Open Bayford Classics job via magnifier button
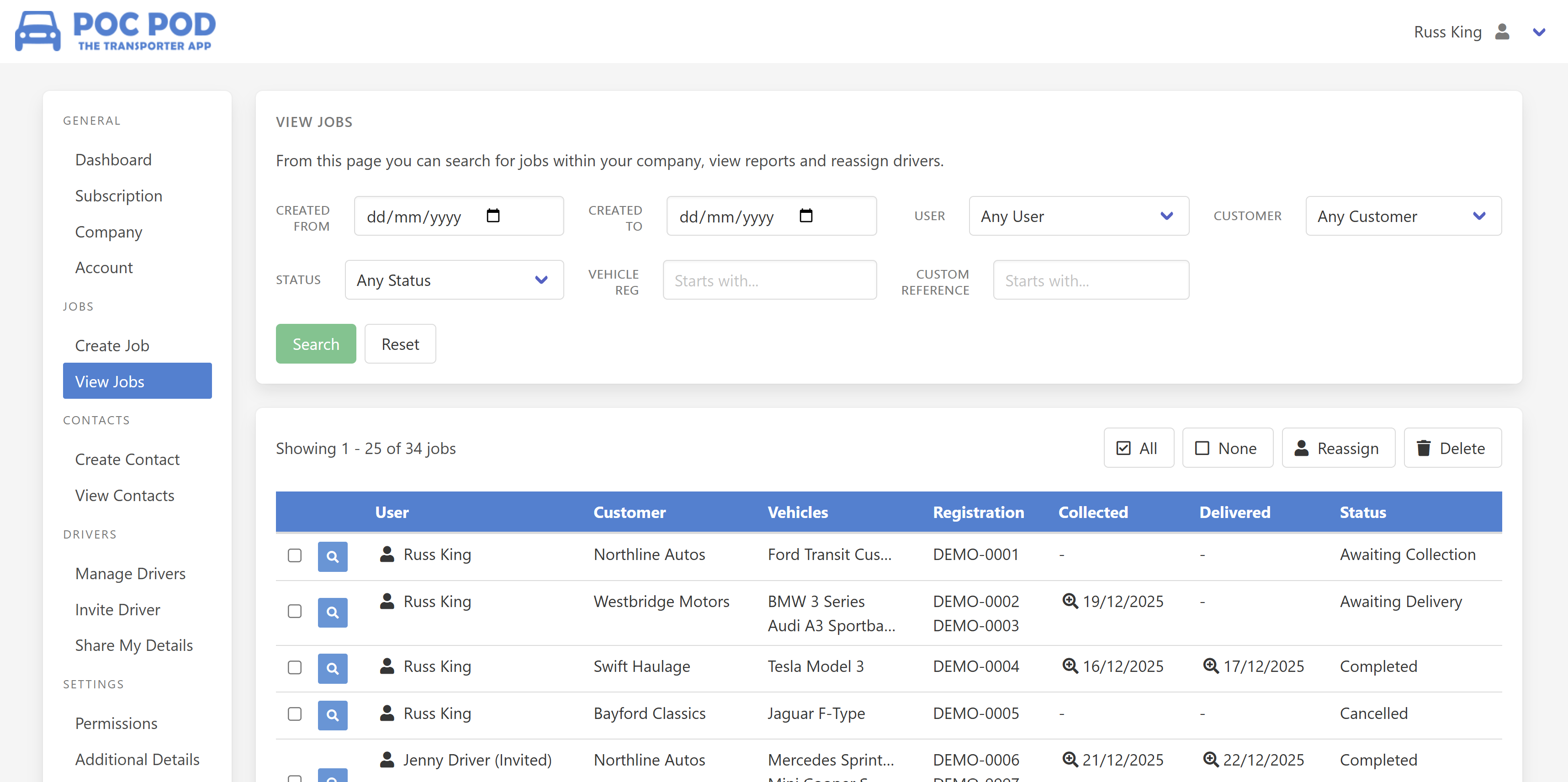 pyautogui.click(x=332, y=715)
